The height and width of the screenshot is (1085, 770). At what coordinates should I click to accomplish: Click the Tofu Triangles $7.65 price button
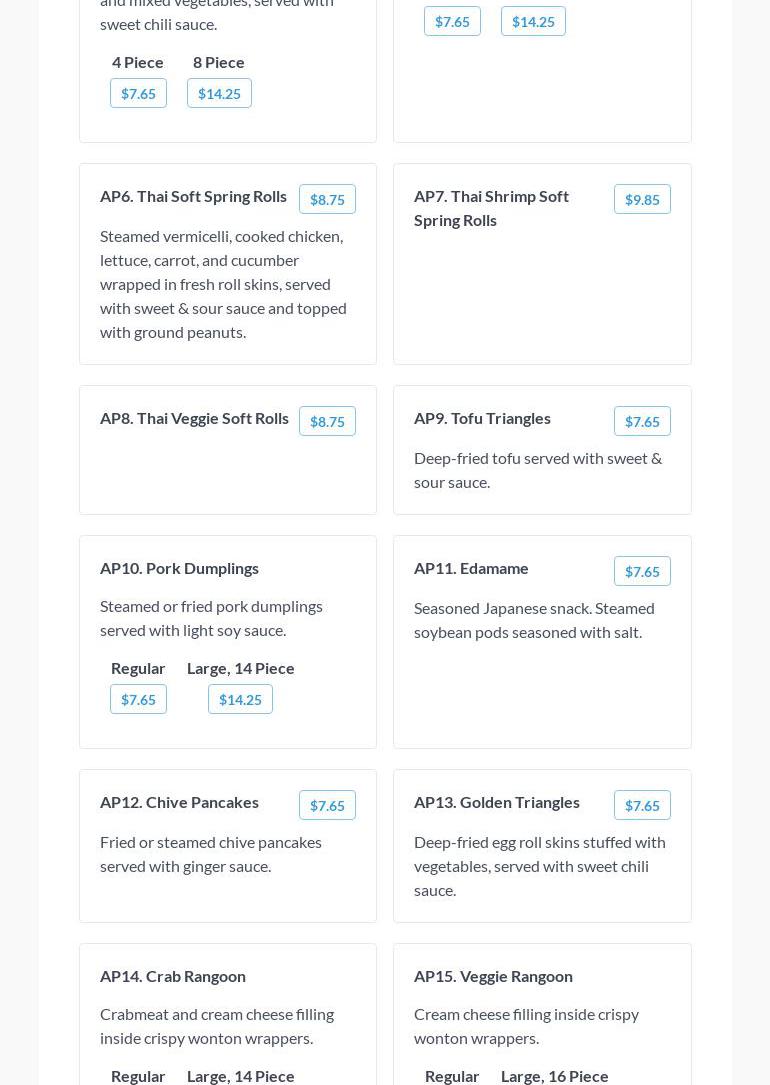(642, 422)
